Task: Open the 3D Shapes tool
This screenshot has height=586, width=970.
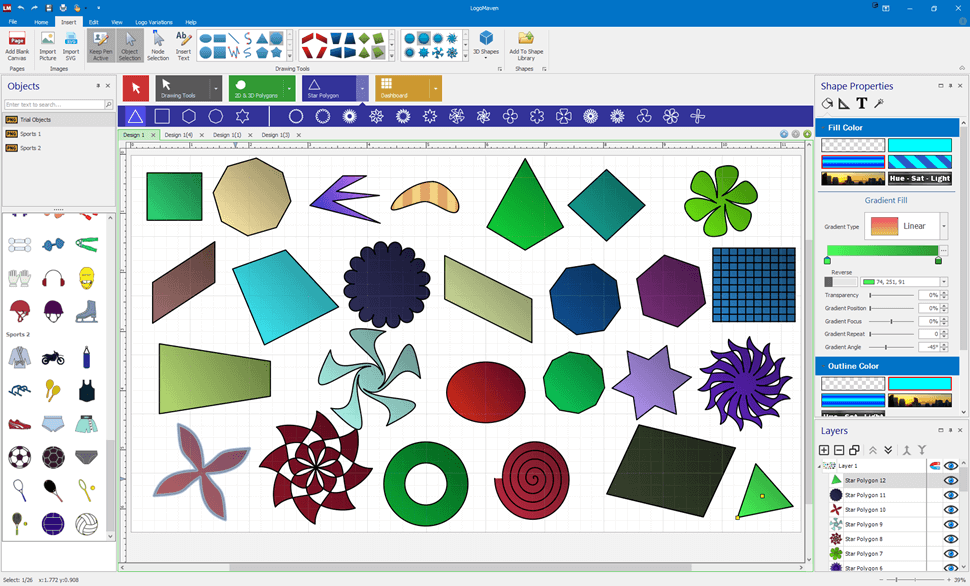Action: 486,43
